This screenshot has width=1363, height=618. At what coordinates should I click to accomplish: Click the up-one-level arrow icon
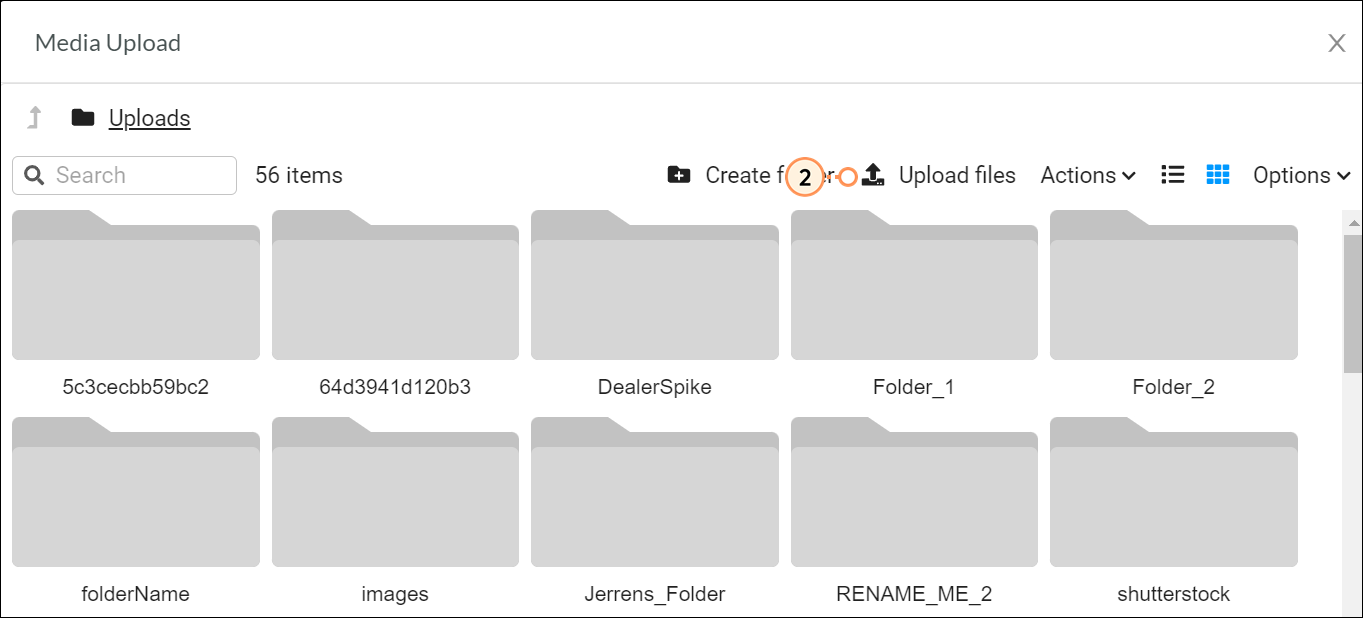(x=35, y=118)
